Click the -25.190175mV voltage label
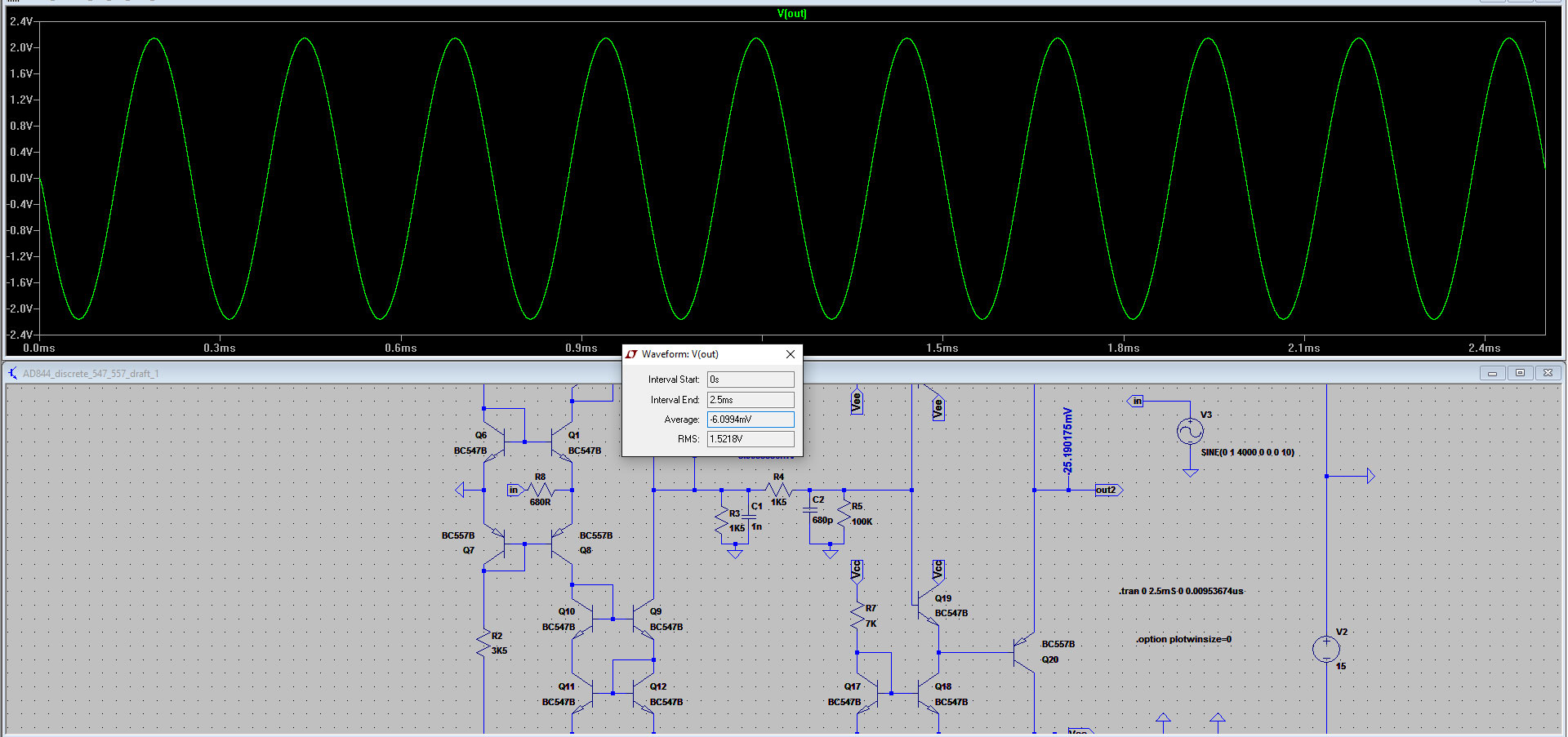1568x737 pixels. (x=1067, y=441)
